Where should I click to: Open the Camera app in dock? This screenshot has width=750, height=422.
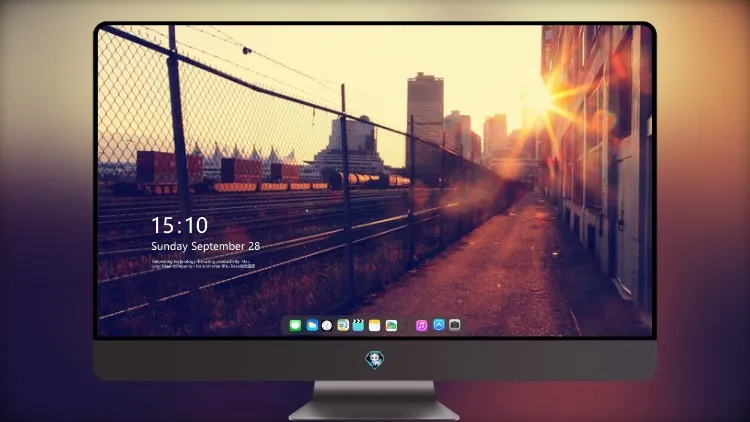click(455, 325)
